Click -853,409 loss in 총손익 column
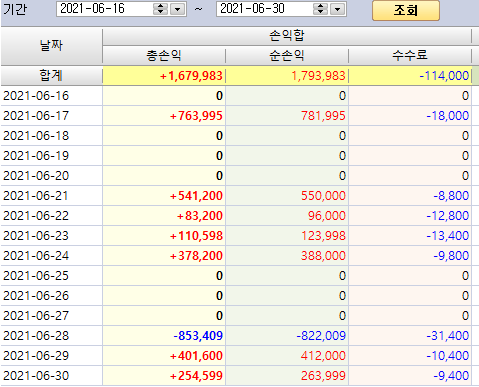The image size is (479, 387). pyautogui.click(x=164, y=336)
